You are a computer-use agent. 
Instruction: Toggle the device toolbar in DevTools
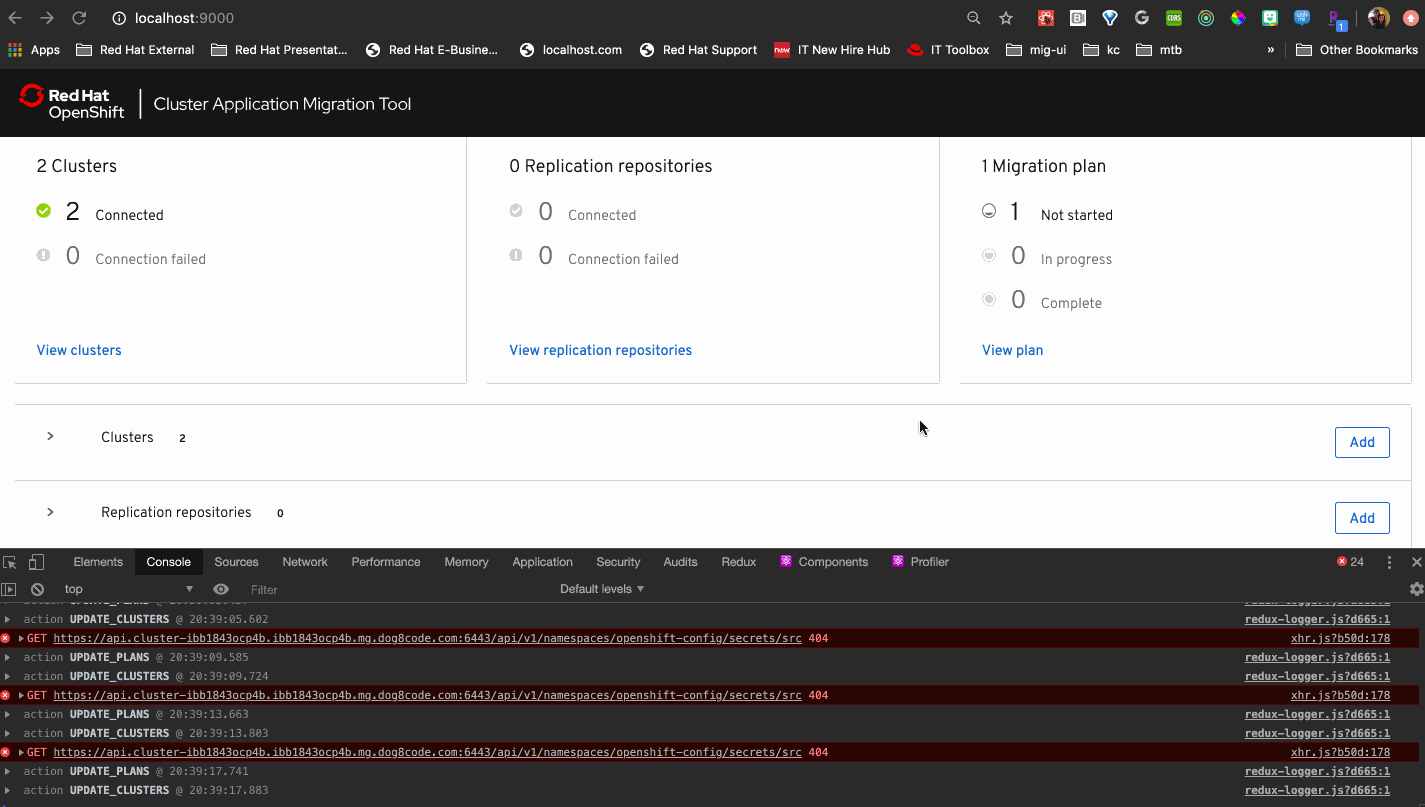pos(36,561)
